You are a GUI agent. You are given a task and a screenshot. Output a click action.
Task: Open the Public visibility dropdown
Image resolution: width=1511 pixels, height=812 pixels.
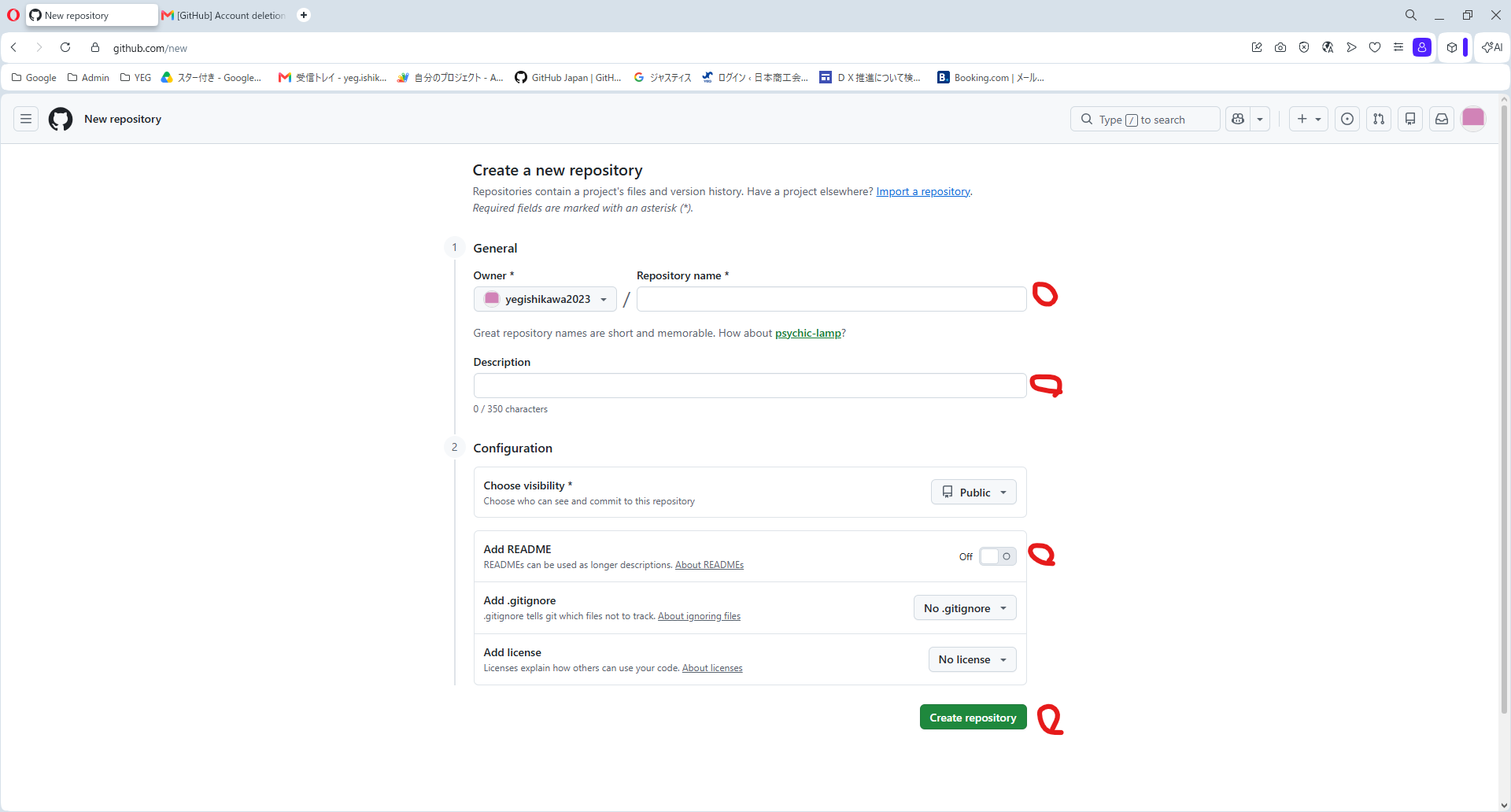pyautogui.click(x=973, y=493)
